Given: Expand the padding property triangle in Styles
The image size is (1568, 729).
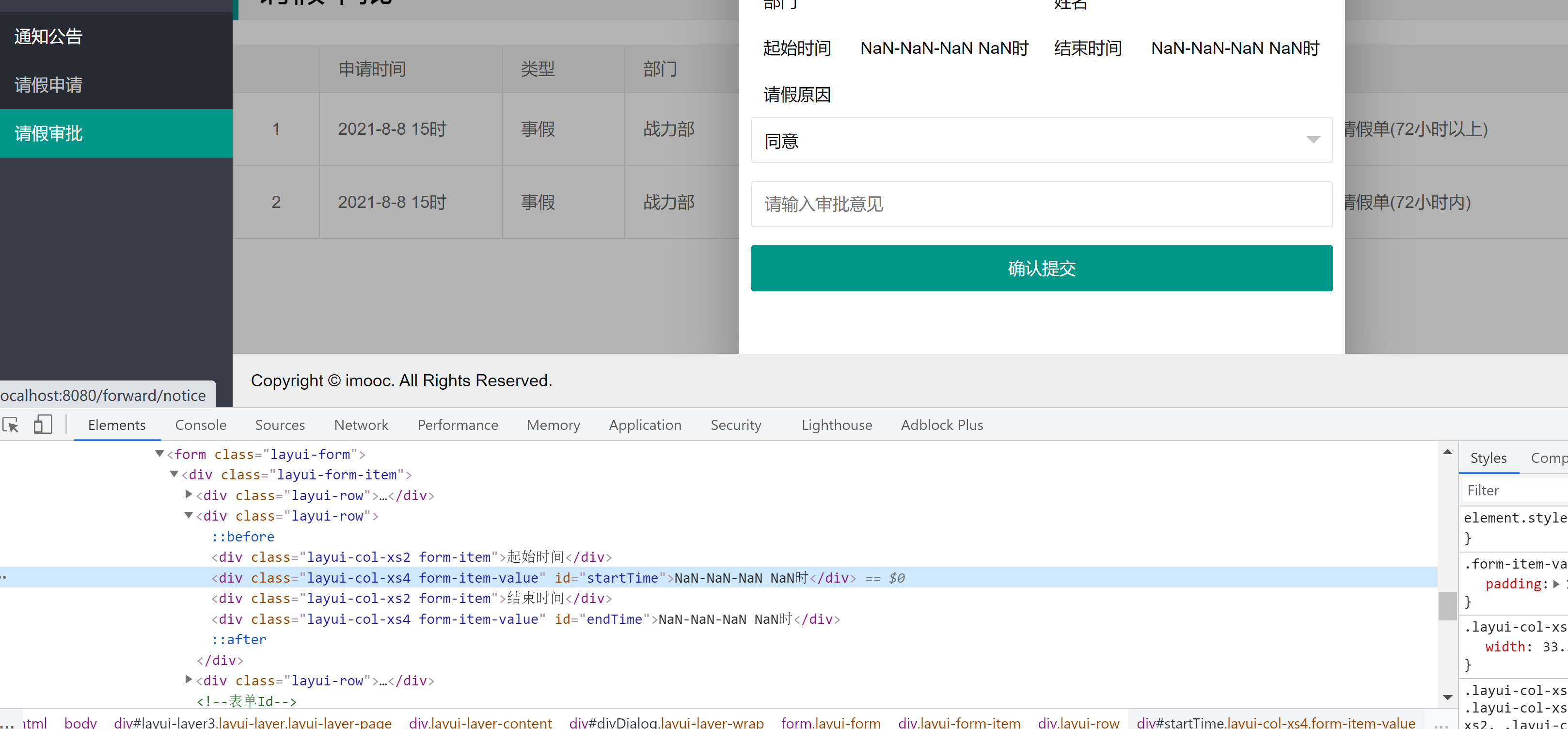Looking at the screenshot, I should (x=1556, y=584).
